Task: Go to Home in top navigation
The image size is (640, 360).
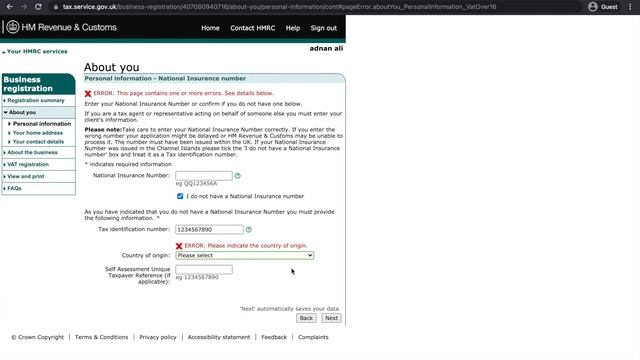Action: pos(210,28)
